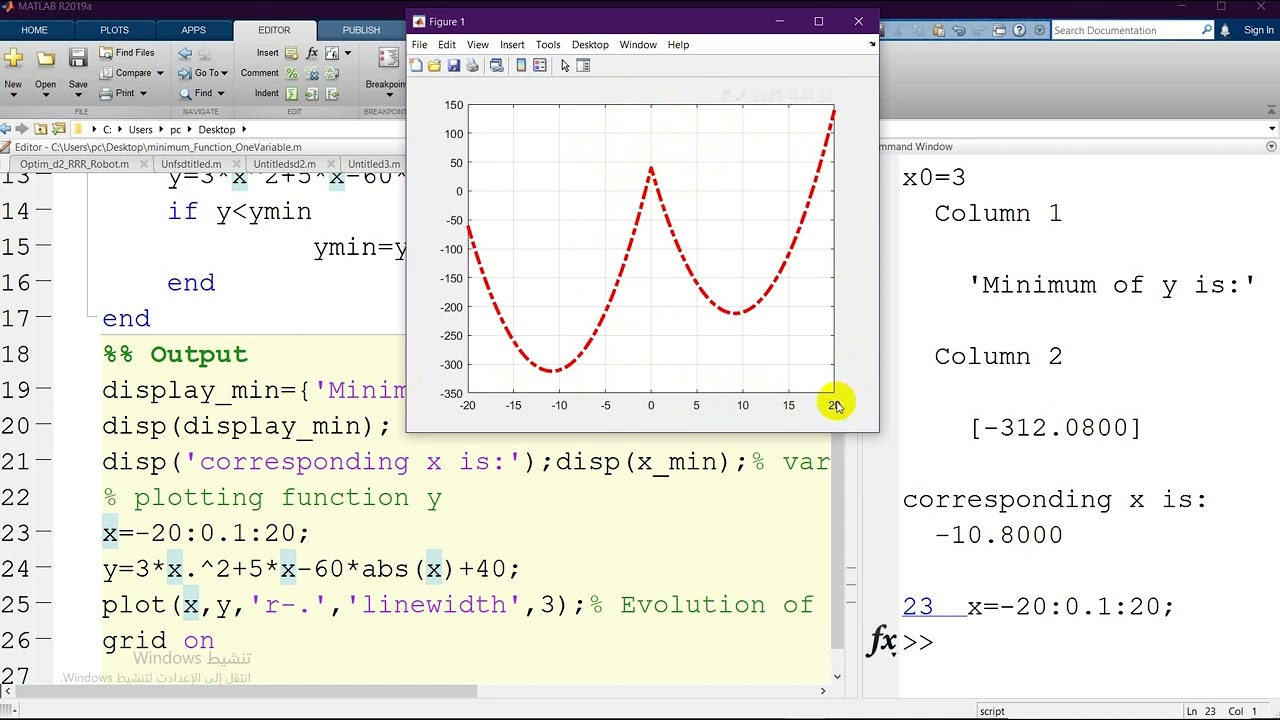
Task: Click Save Figure icon in Figure 1 toolbar
Action: tap(453, 65)
